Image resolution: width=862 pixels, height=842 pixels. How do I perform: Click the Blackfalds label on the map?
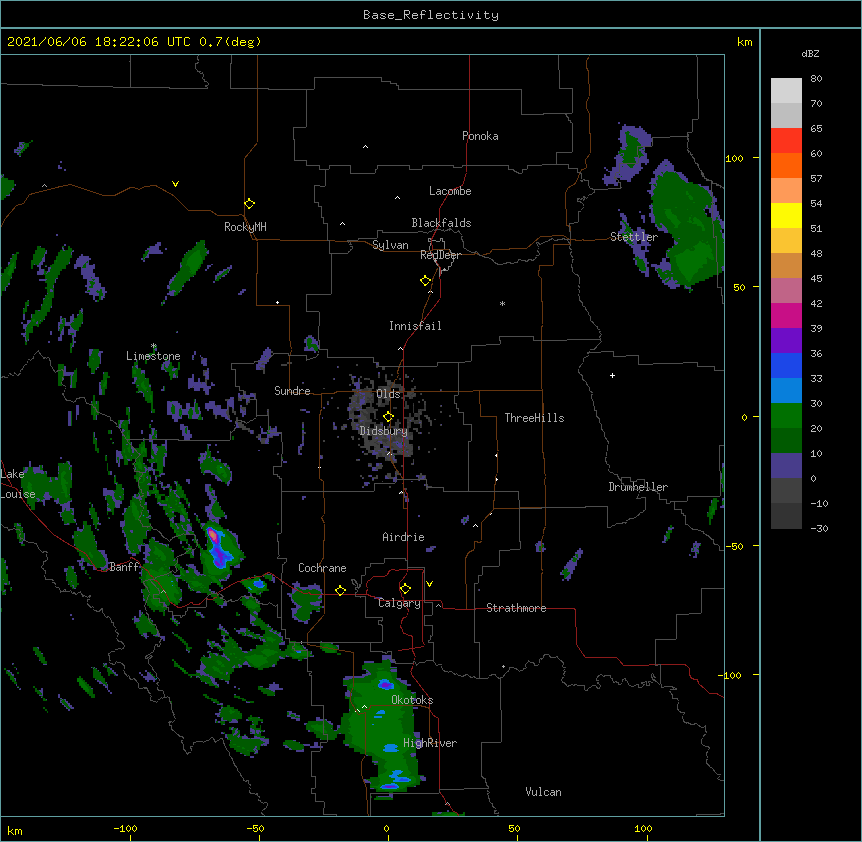(441, 223)
